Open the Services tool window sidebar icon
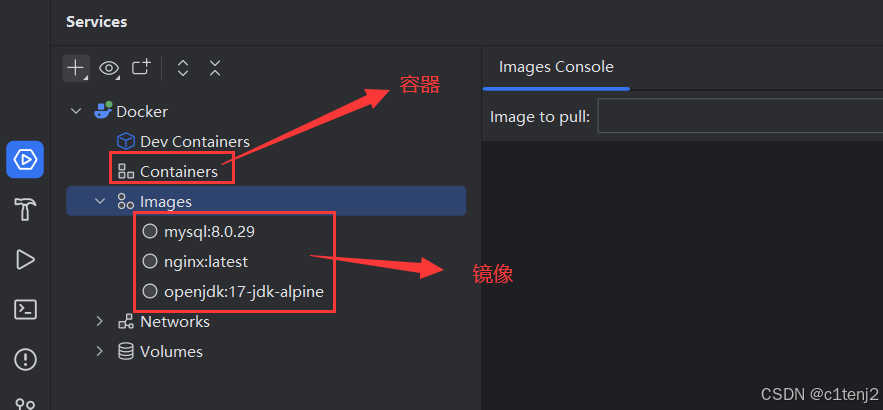 click(x=25, y=160)
